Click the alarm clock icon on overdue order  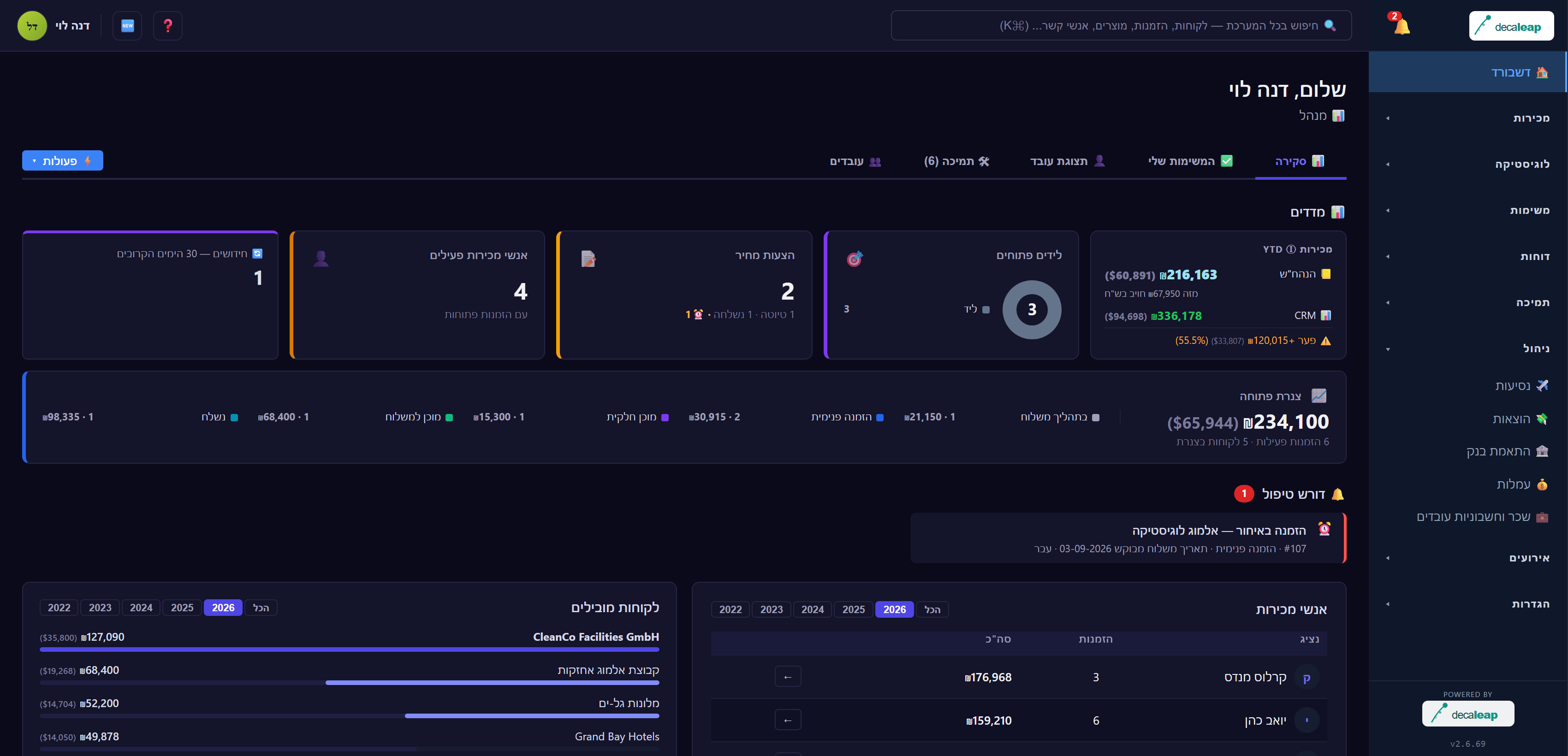1324,529
